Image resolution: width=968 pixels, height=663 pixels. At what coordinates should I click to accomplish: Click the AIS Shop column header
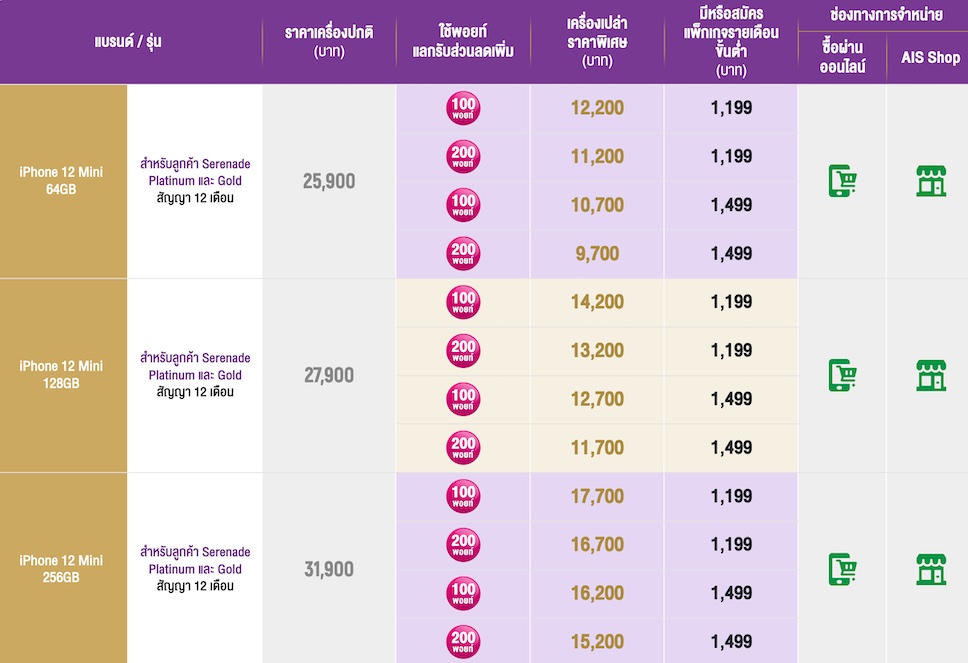930,58
